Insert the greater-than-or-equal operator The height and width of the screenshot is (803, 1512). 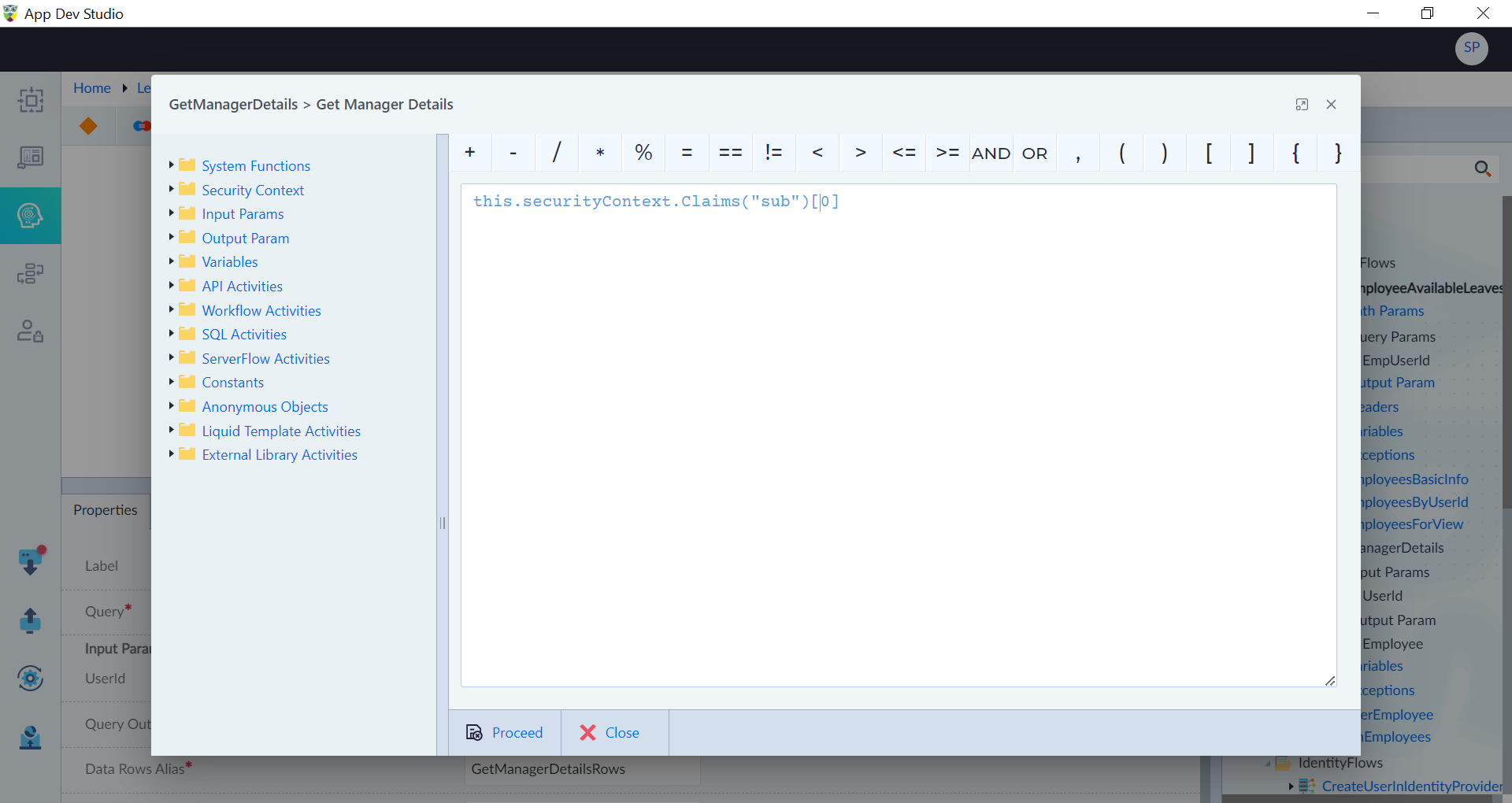coord(947,153)
